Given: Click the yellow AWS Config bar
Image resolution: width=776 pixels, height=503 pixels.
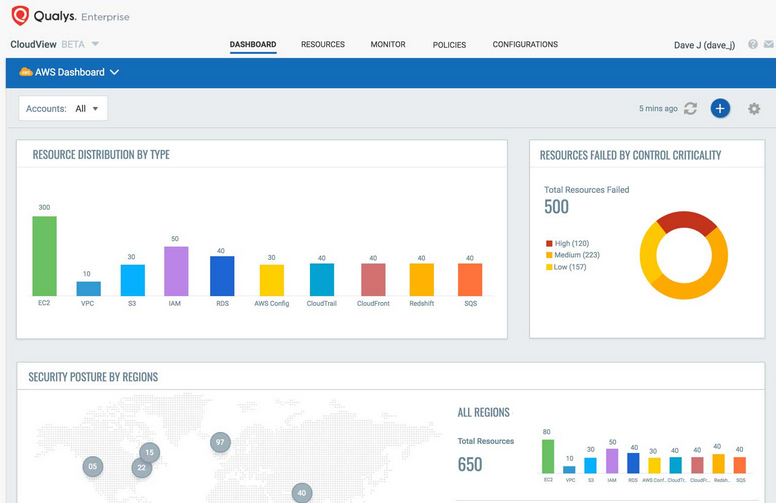Looking at the screenshot, I should (x=272, y=280).
